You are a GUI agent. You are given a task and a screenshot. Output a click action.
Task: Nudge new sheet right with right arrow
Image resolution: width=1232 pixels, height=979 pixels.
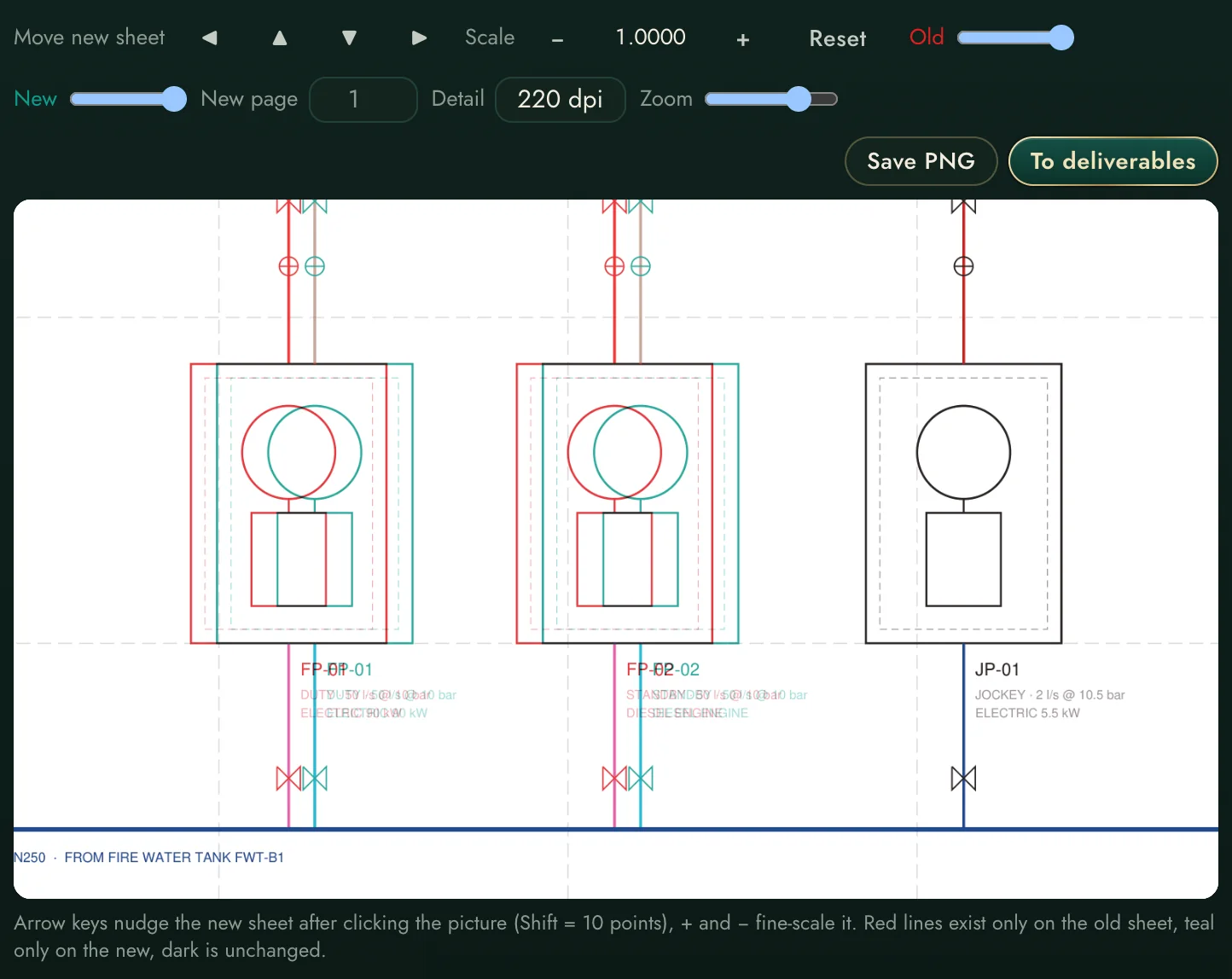click(419, 38)
